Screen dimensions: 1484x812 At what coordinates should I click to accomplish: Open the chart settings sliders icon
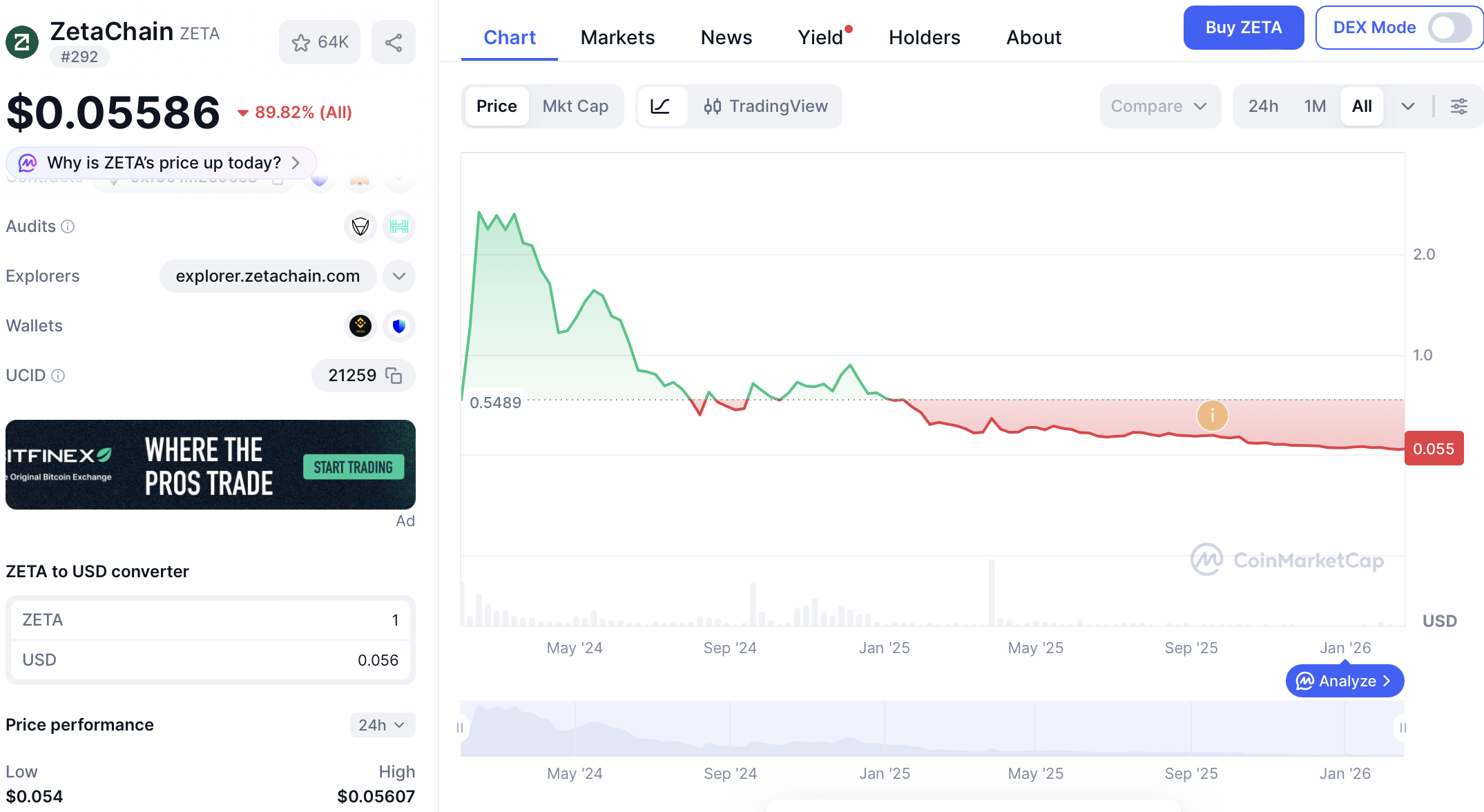(x=1460, y=106)
